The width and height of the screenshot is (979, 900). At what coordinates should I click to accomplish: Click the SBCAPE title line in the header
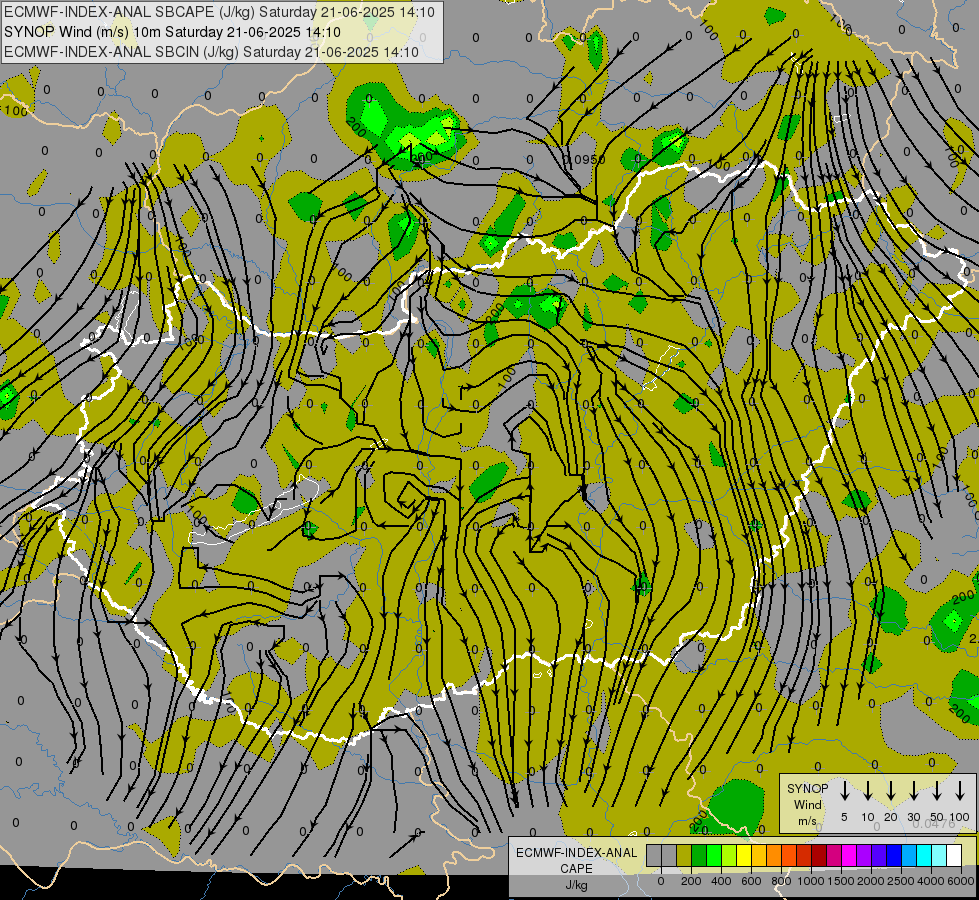click(220, 12)
